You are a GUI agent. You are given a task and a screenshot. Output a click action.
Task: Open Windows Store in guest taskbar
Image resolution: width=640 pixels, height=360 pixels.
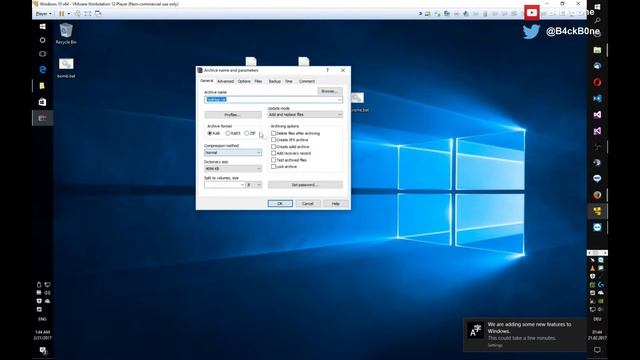coord(42,102)
